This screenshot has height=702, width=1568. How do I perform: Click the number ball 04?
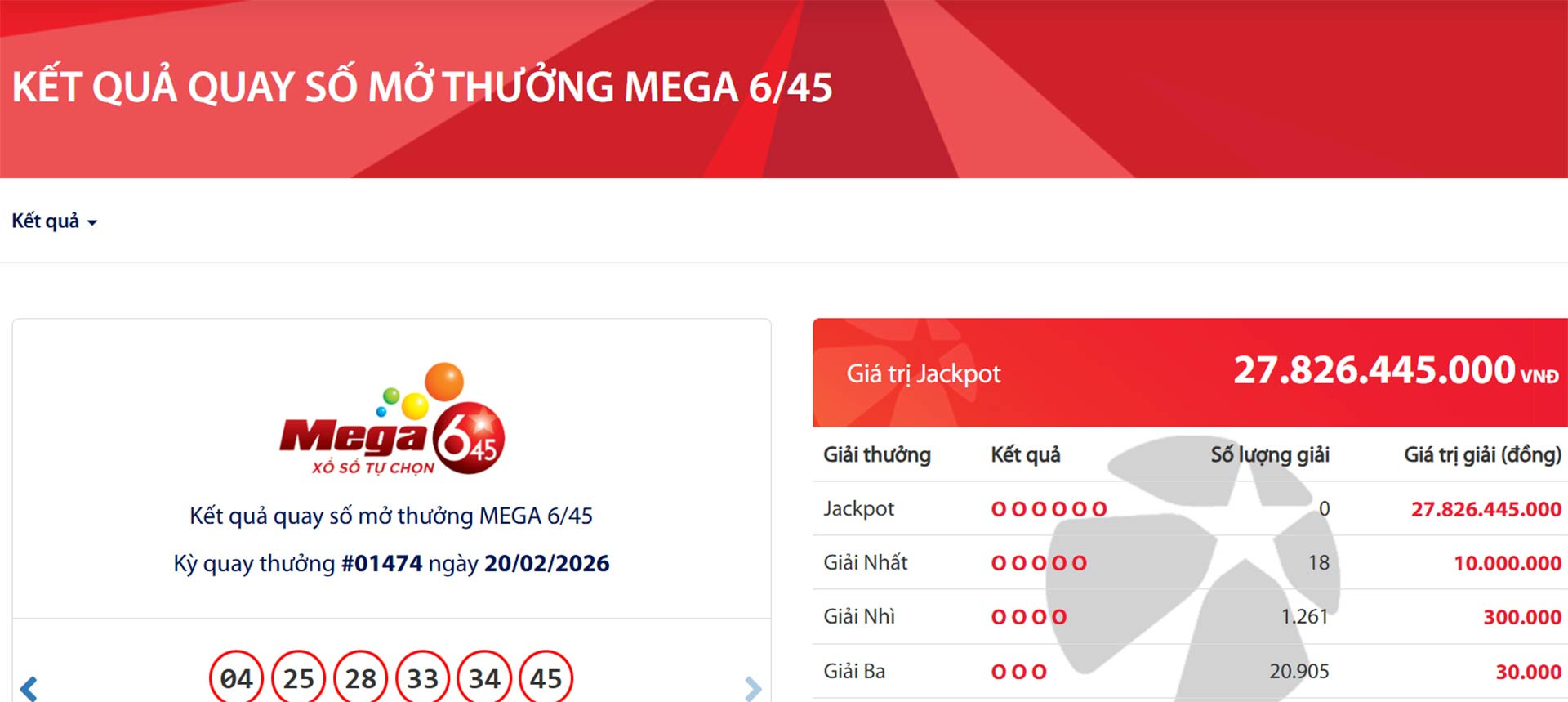click(x=236, y=678)
